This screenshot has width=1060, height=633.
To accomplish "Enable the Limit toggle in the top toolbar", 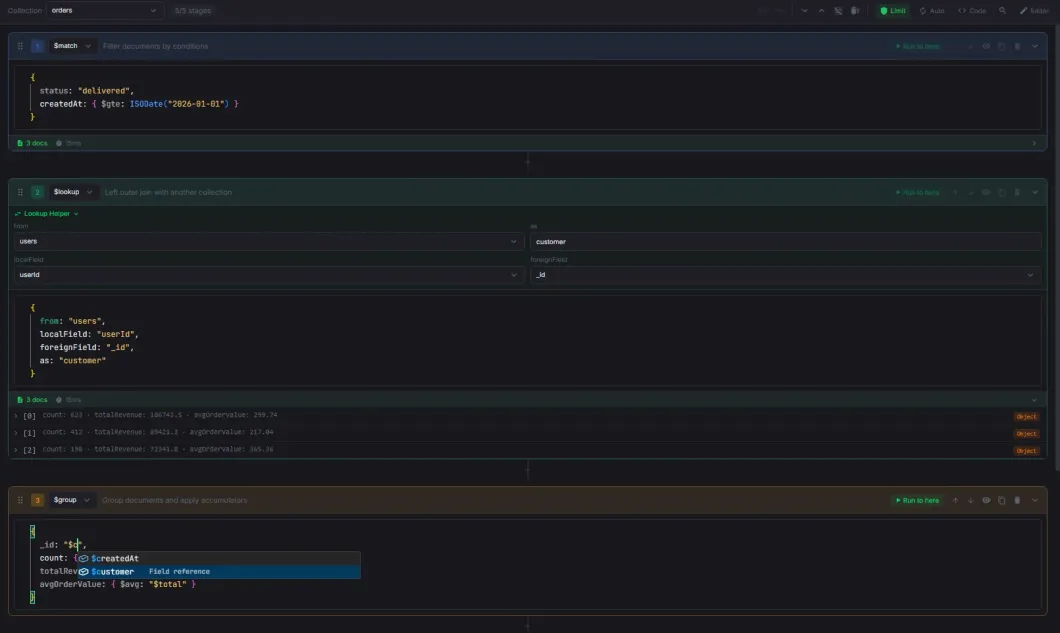I will point(891,10).
